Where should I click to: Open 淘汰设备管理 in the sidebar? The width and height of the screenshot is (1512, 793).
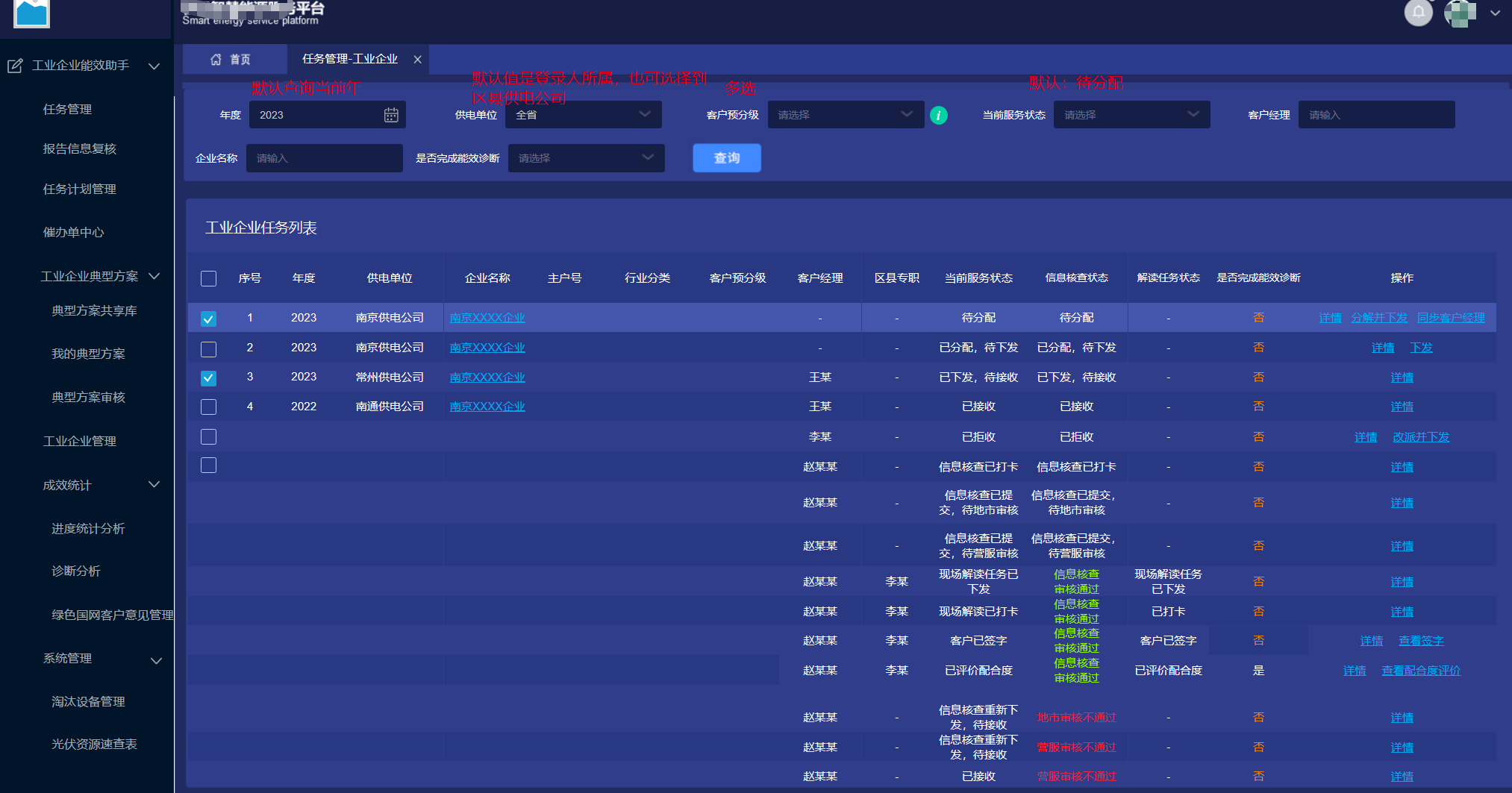pyautogui.click(x=88, y=702)
